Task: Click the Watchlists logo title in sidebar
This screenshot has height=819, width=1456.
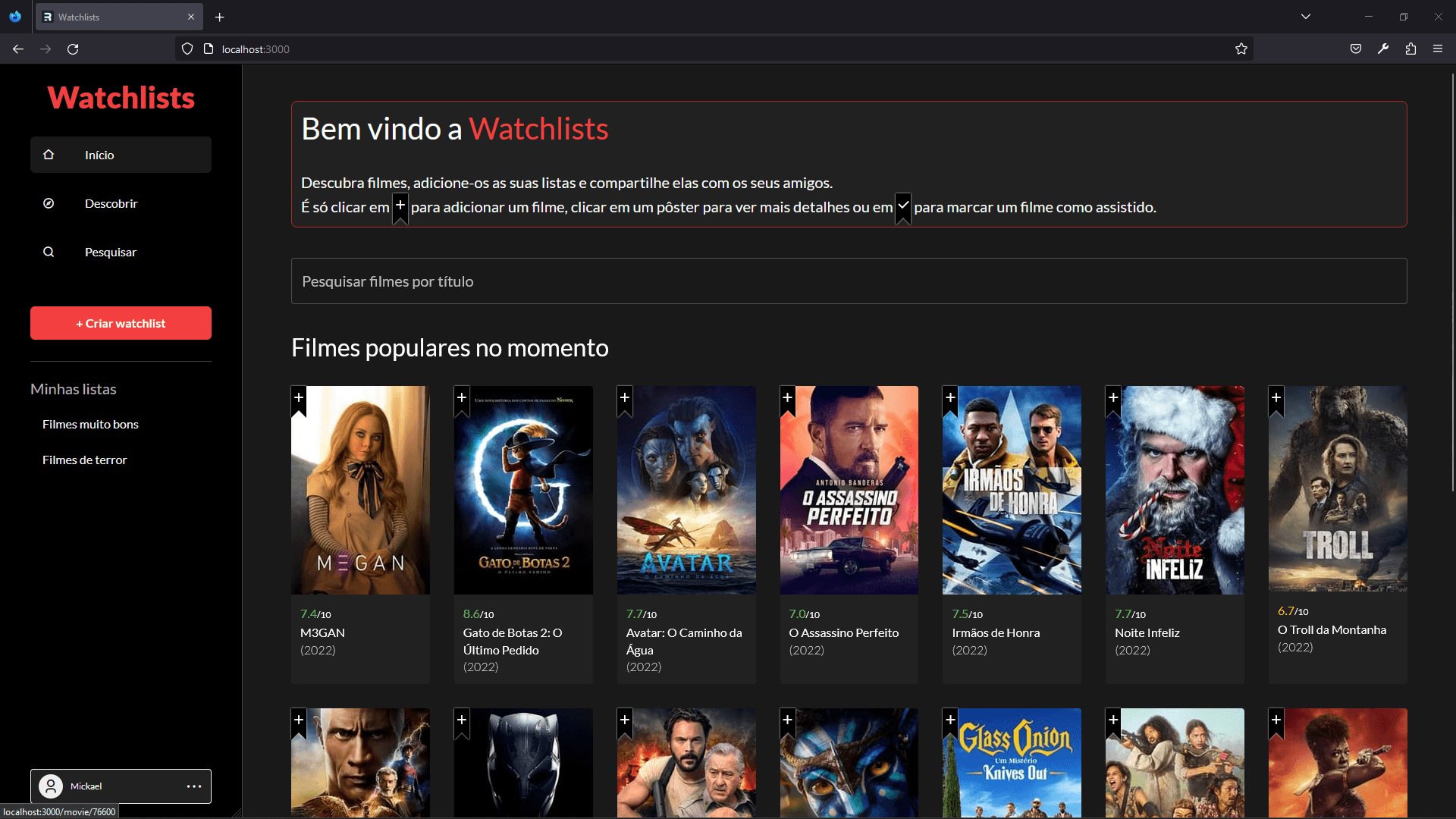Action: point(121,98)
